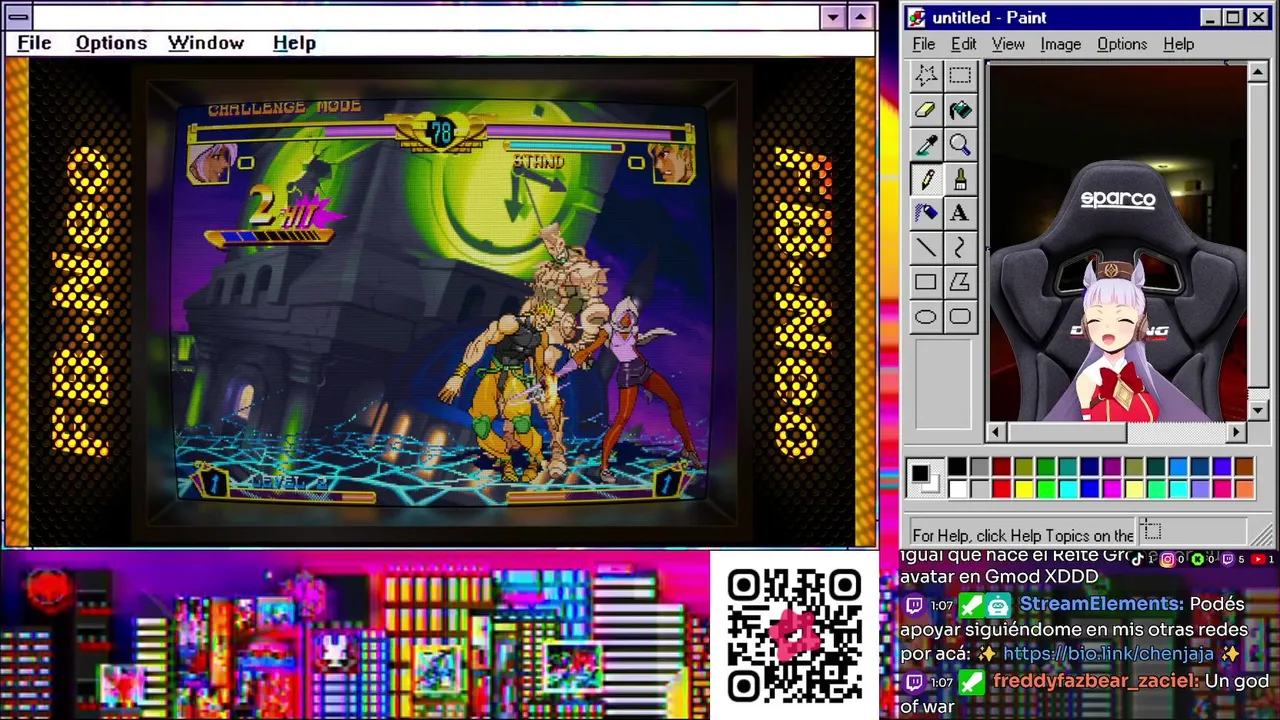Image resolution: width=1280 pixels, height=720 pixels.
Task: Select the orange palette swatch
Action: (x=1243, y=488)
